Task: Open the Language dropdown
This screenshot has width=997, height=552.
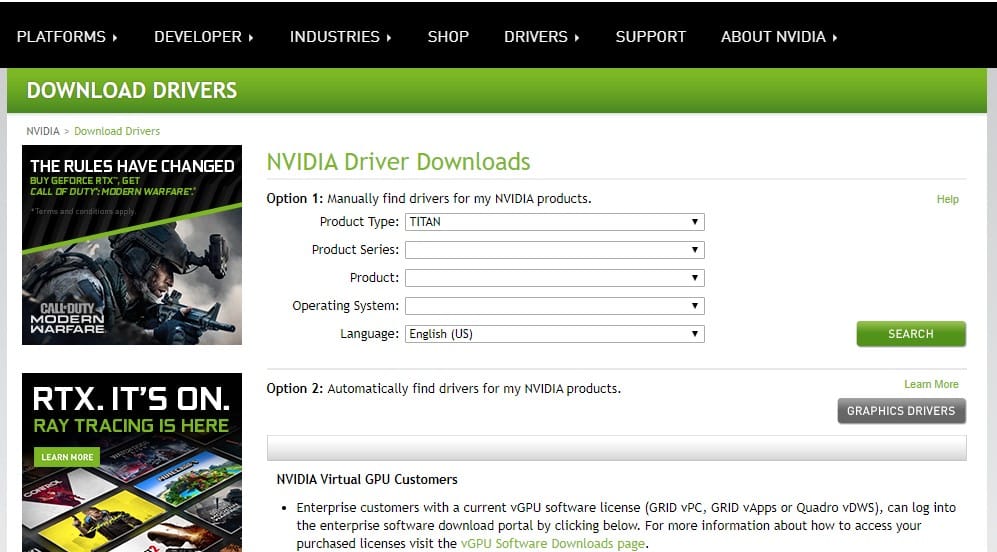Action: coord(554,334)
